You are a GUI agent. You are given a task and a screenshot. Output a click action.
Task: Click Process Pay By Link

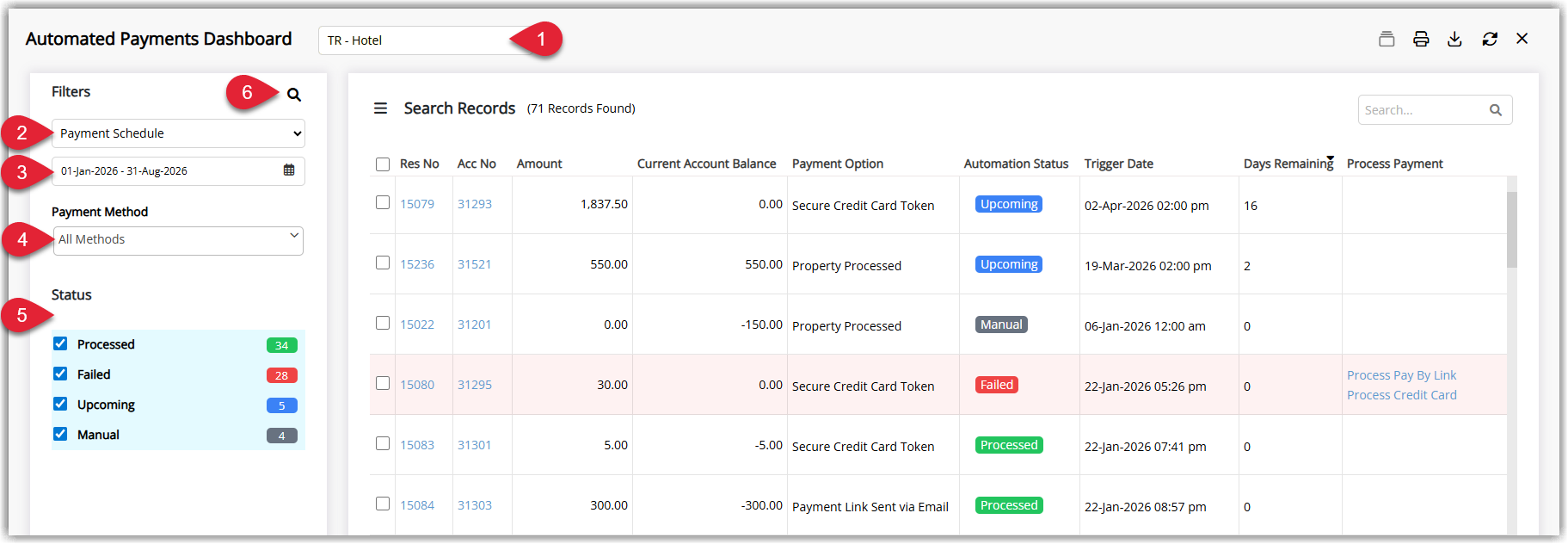[1401, 375]
